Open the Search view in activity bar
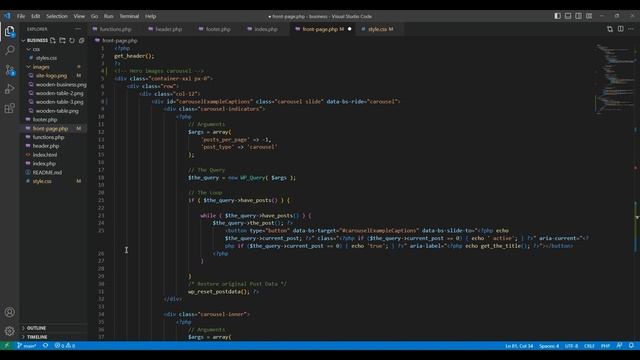The height and width of the screenshot is (360, 640). click(9, 50)
